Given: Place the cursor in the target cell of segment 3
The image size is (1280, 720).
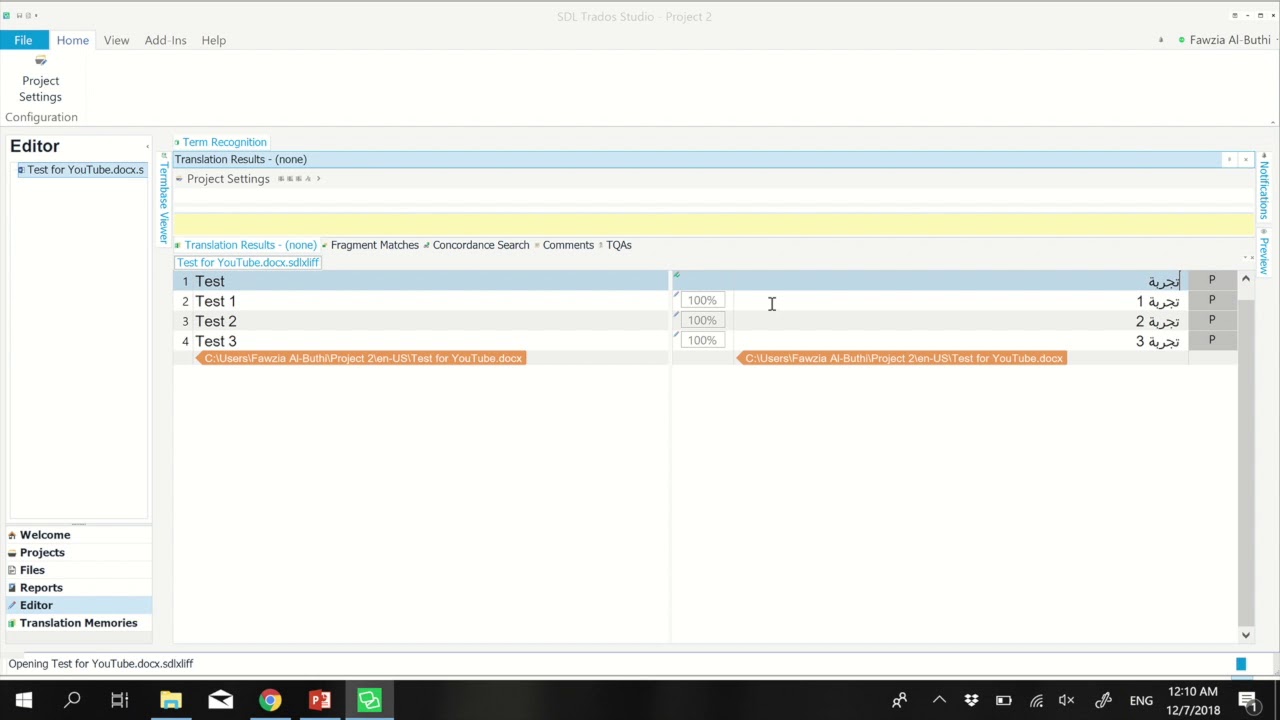Looking at the screenshot, I should pos(960,321).
